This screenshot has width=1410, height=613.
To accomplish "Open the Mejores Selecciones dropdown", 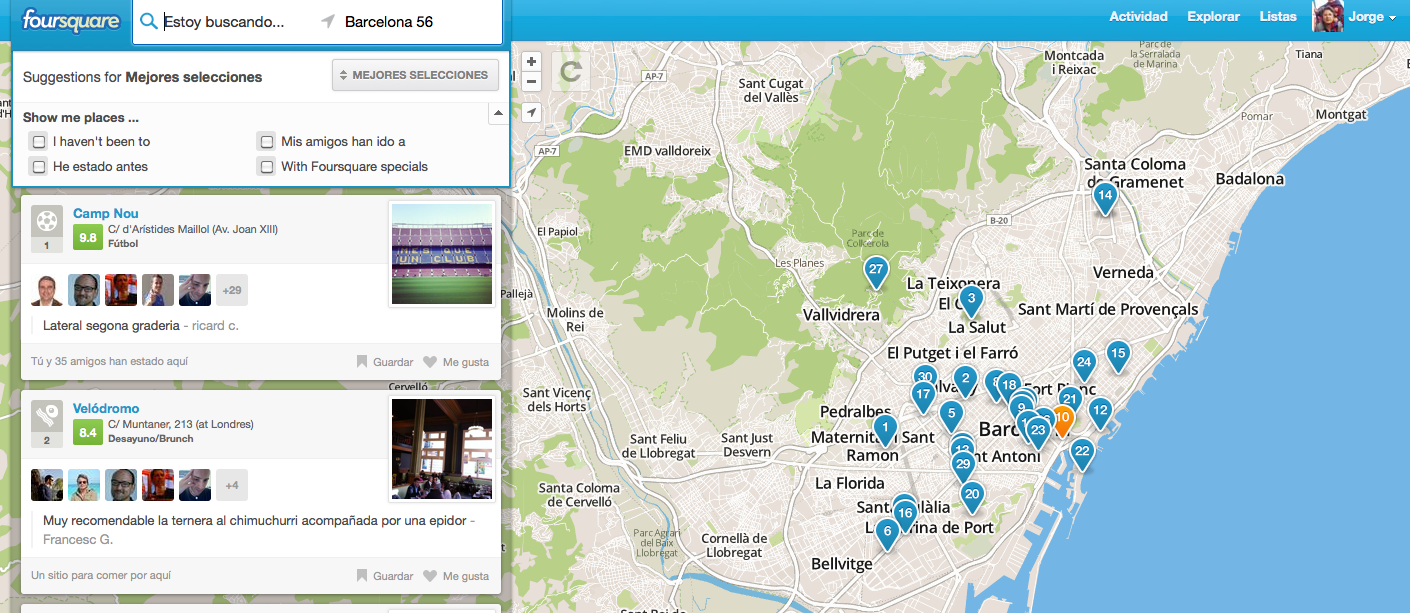I will click(x=415, y=75).
